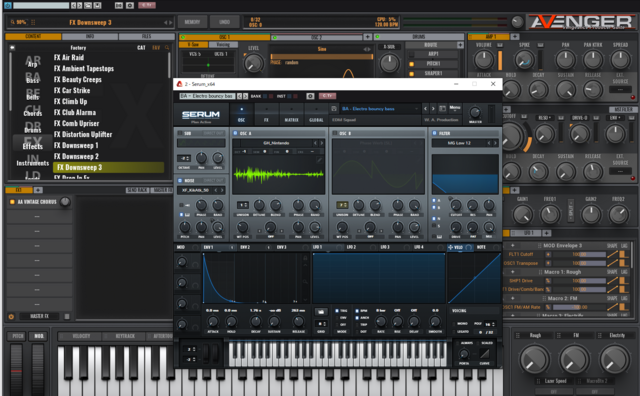
Task: Open the Serum preset browser icon
Action: [x=442, y=109]
